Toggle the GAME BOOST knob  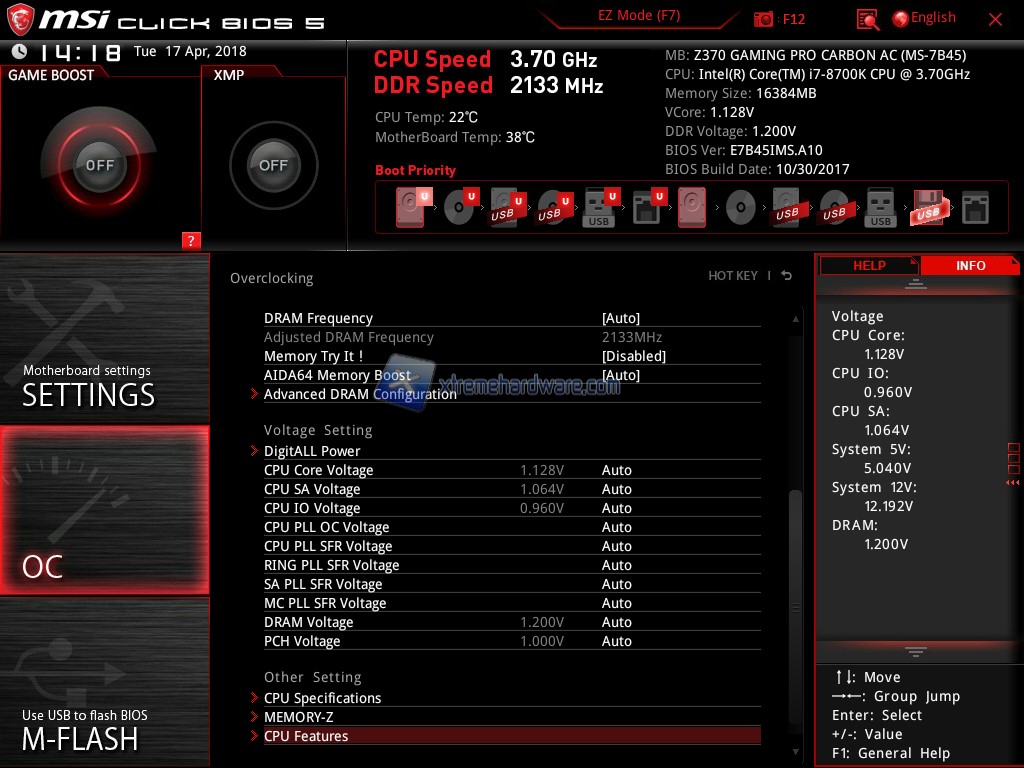(x=100, y=165)
